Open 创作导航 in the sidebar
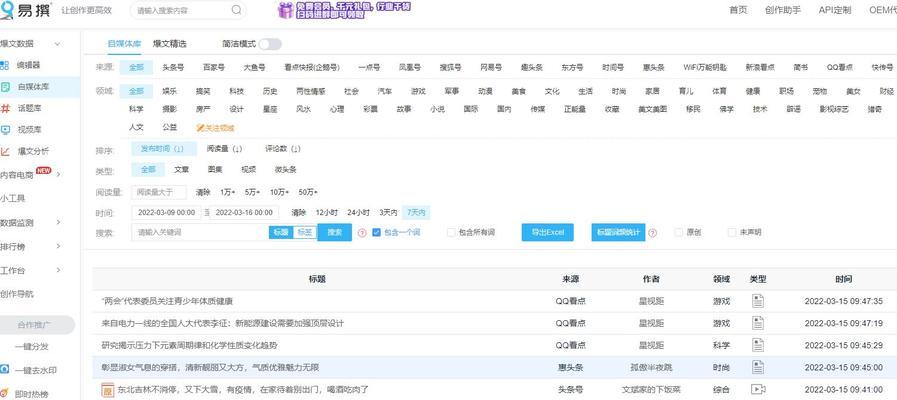Viewport: 897px width, 400px height. [17, 294]
